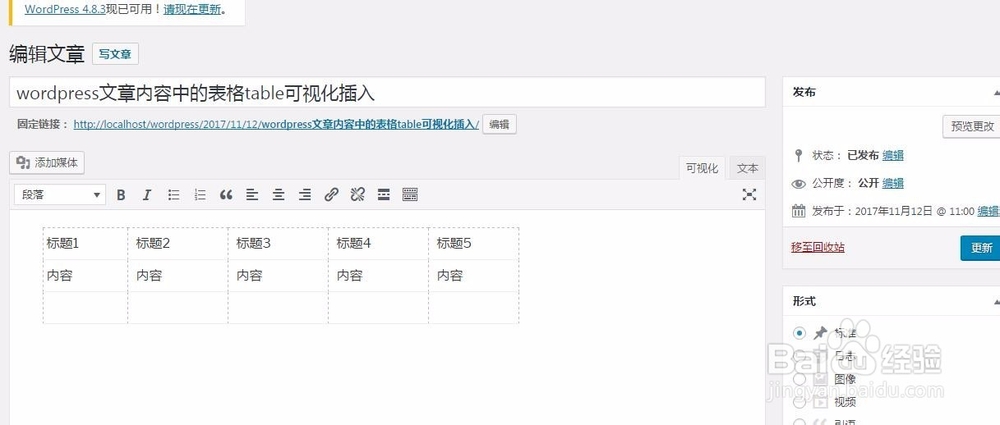Image resolution: width=1000 pixels, height=425 pixels.
Task: Click the 写文章 button
Action: click(x=115, y=54)
